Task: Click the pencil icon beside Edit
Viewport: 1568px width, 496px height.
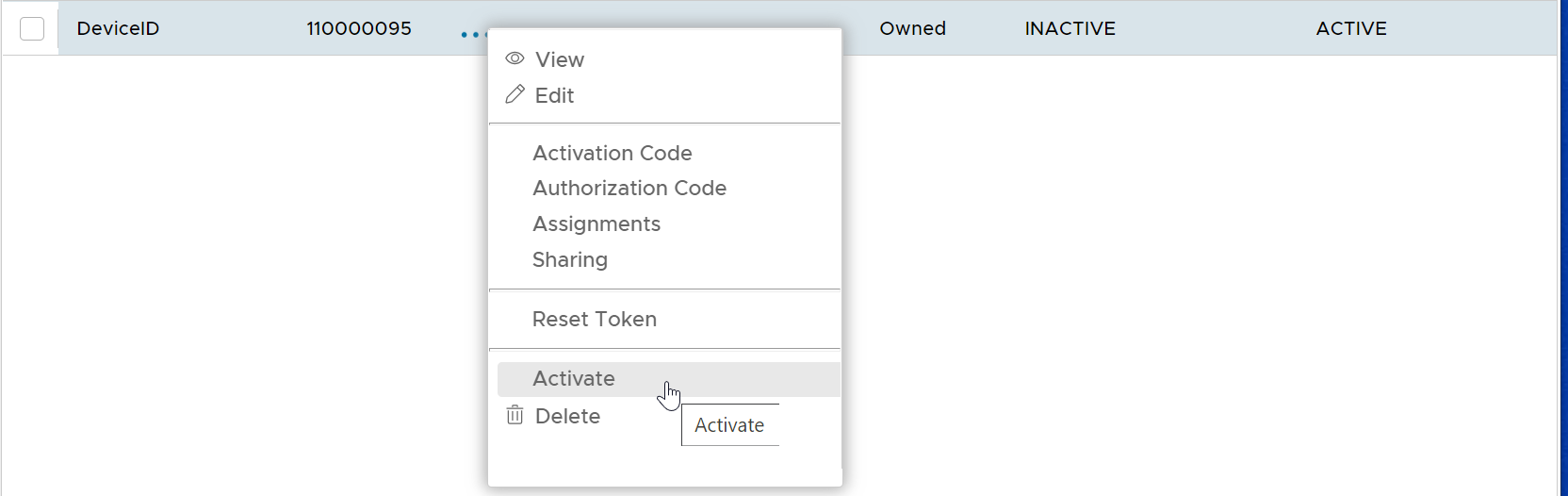Action: 514,94
